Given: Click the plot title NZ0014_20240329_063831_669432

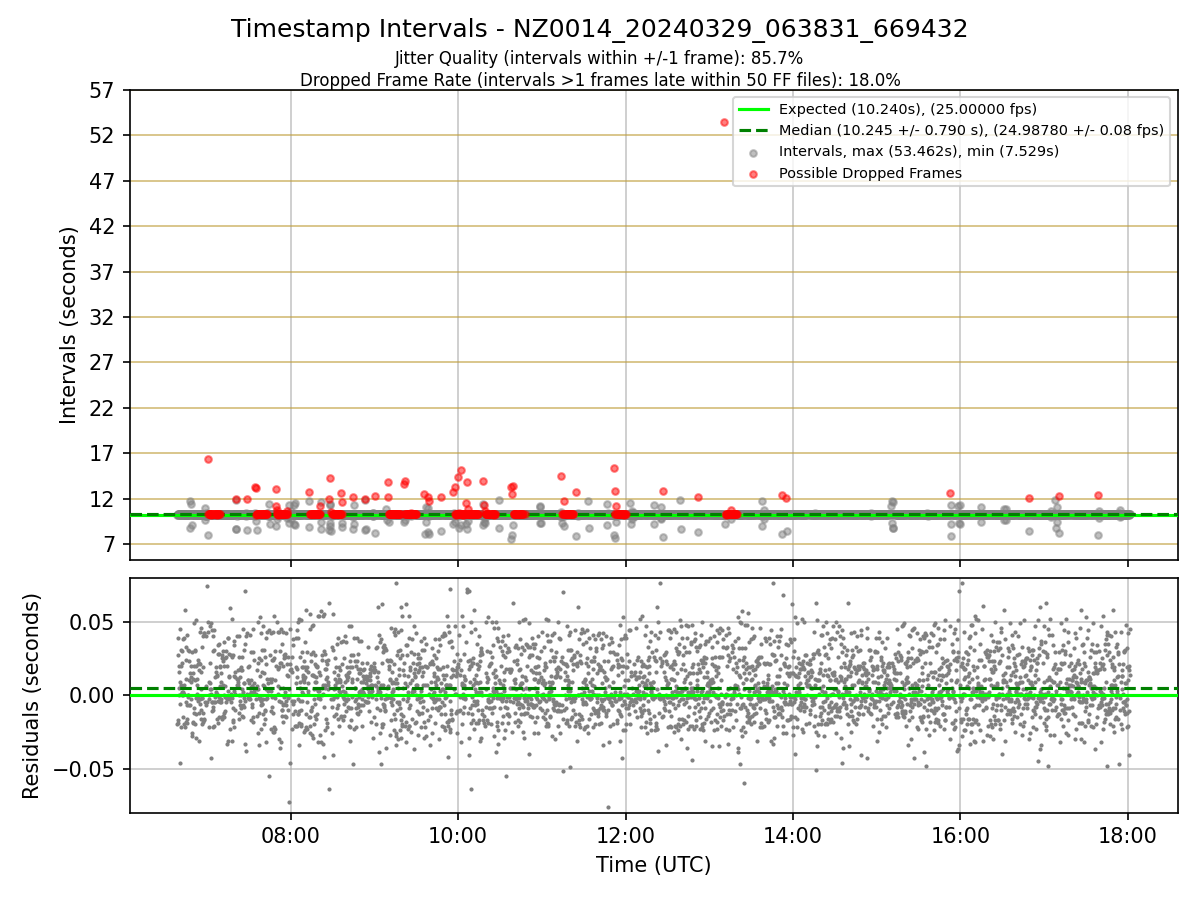Looking at the screenshot, I should pos(599,29).
